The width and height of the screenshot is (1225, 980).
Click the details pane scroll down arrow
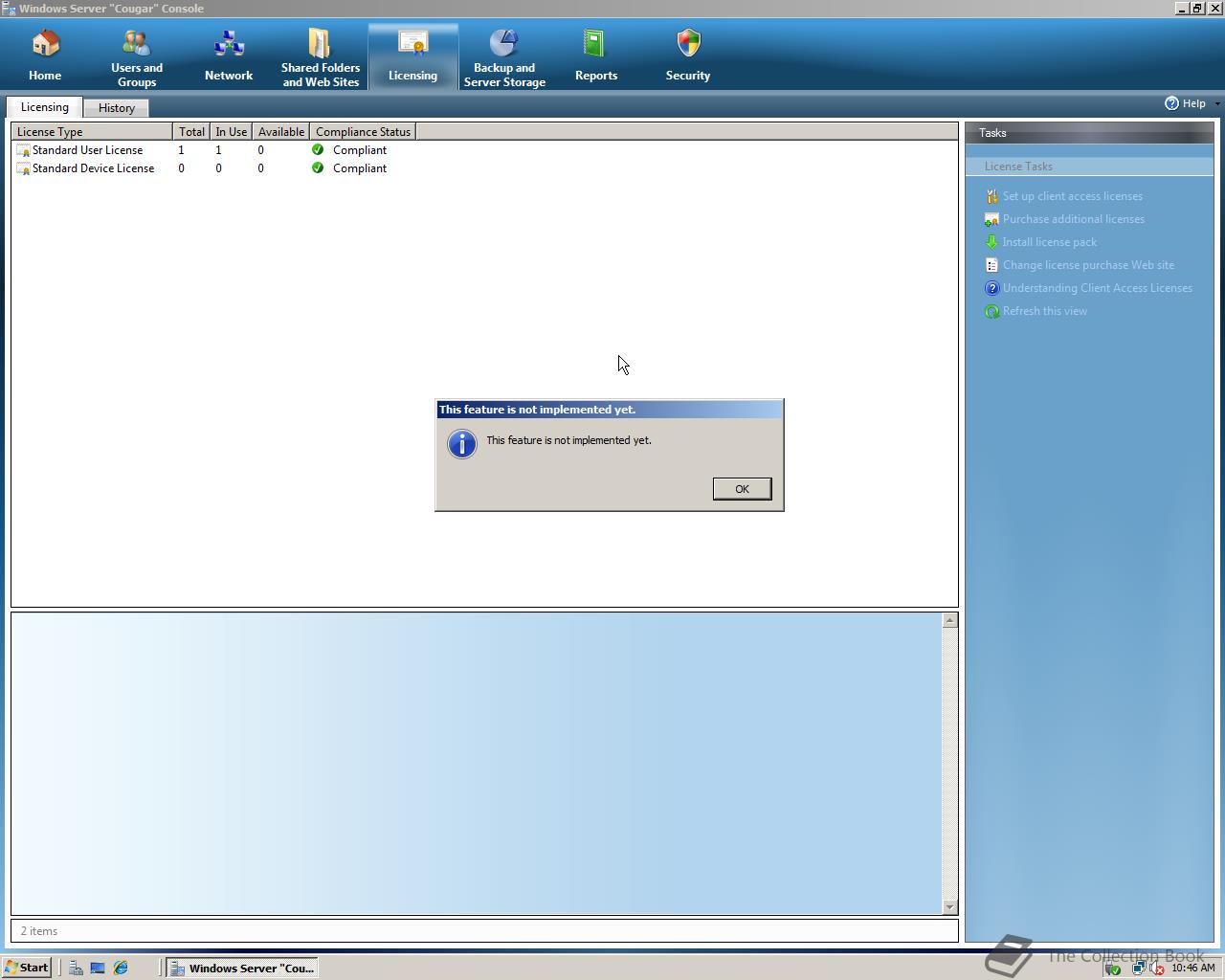[950, 906]
